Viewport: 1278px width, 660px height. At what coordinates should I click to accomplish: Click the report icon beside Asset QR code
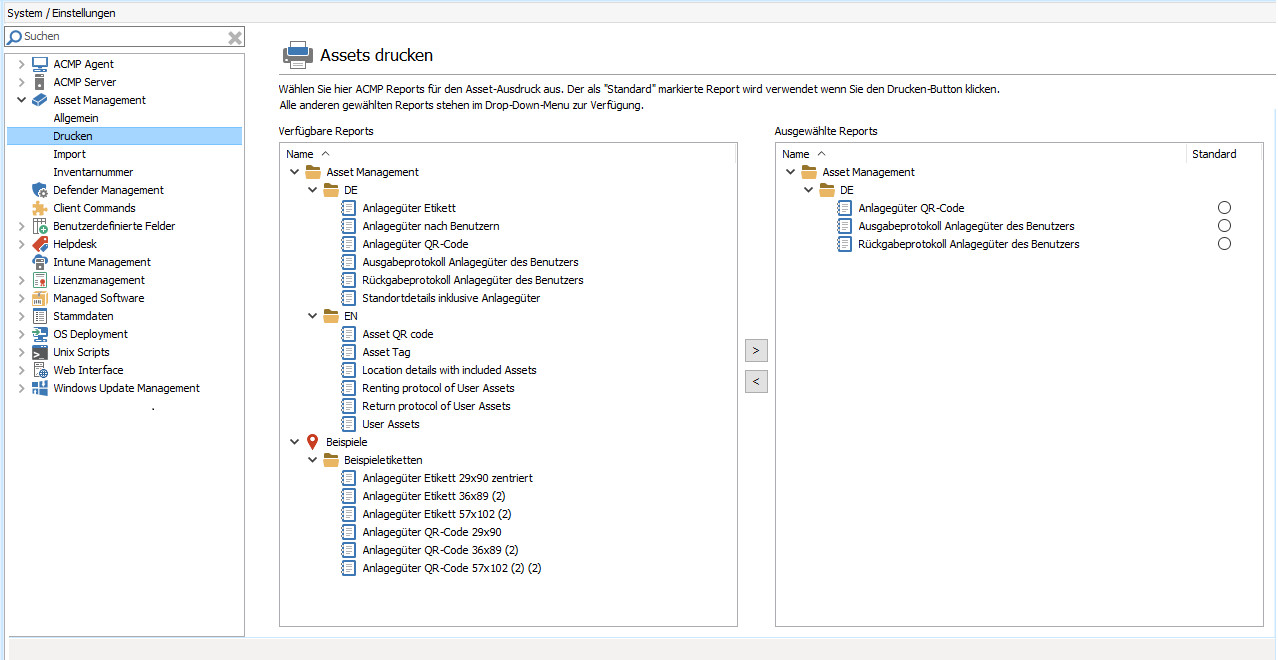348,333
